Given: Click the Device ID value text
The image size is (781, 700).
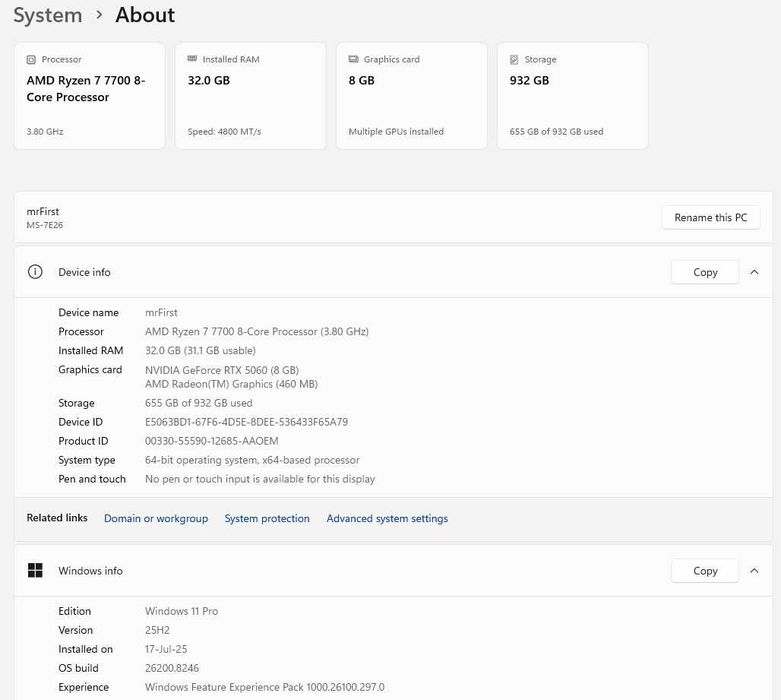Looking at the screenshot, I should click(246, 422).
